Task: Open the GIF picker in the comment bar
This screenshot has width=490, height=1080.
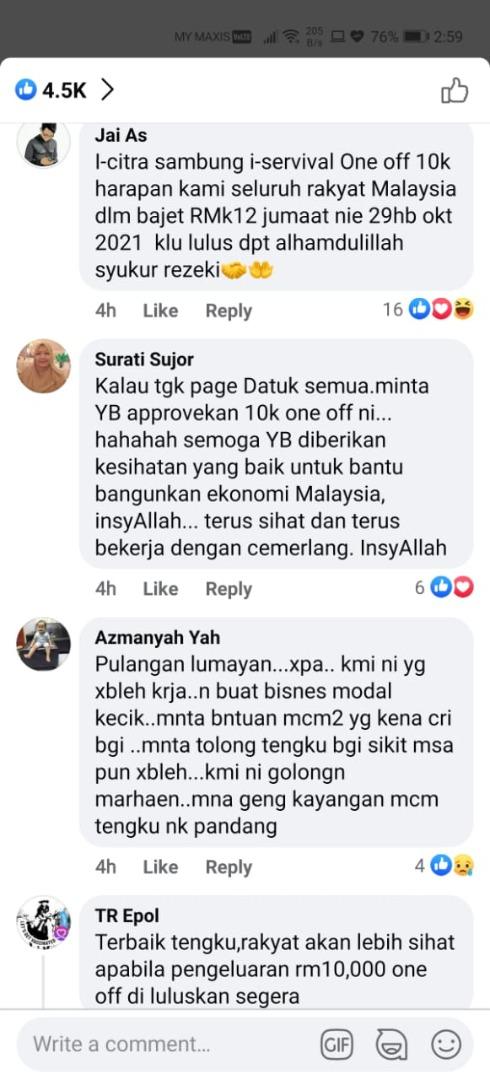Action: coord(336,1045)
